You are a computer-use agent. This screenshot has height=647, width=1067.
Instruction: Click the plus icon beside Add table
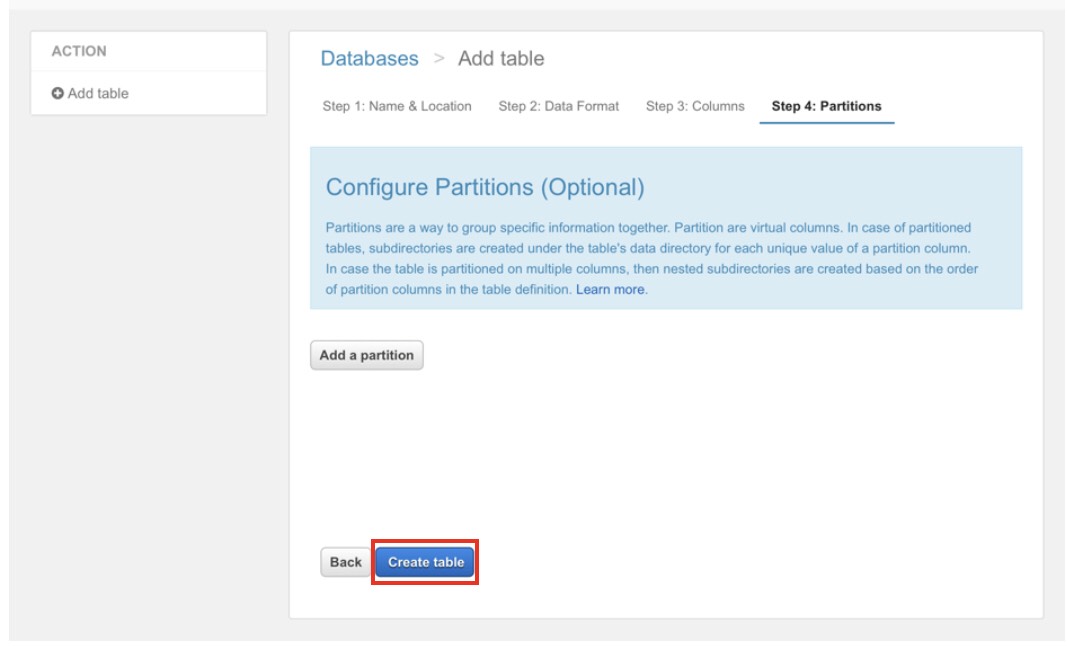[x=58, y=94]
